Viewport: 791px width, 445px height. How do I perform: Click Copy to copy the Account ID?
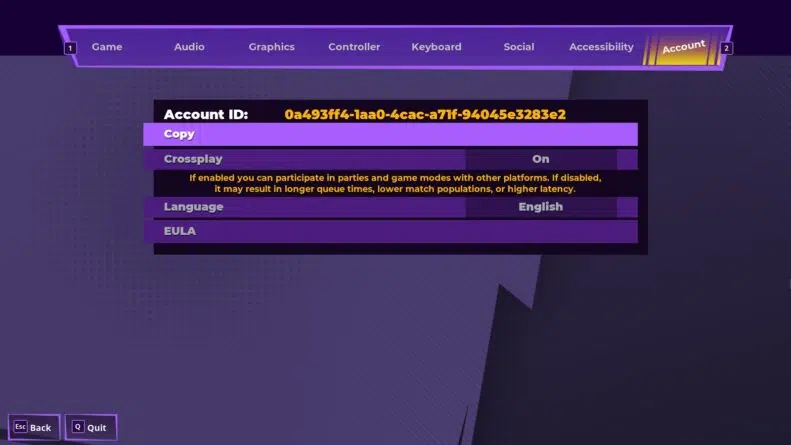(x=390, y=134)
